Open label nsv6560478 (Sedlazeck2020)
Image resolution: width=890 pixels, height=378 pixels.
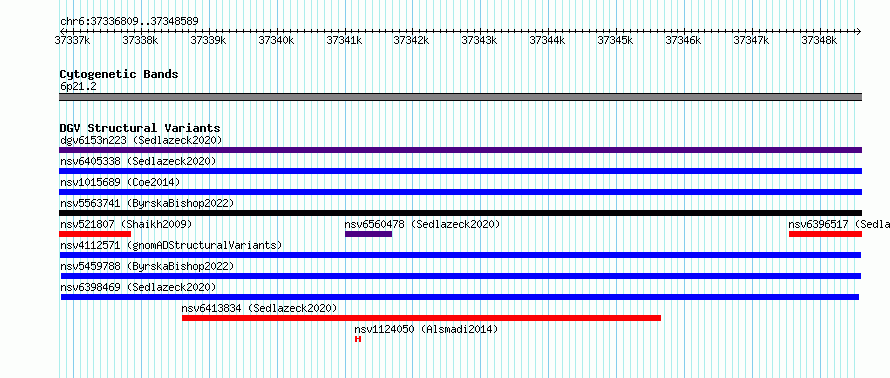click(x=422, y=224)
